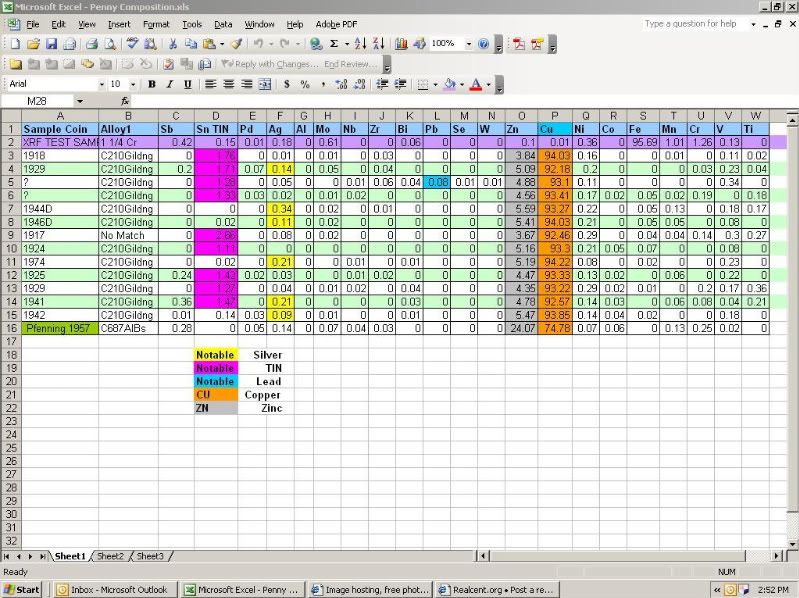Screen dimensions: 799x598
Task: Sort Descending Z-A icon
Action: (x=378, y=44)
